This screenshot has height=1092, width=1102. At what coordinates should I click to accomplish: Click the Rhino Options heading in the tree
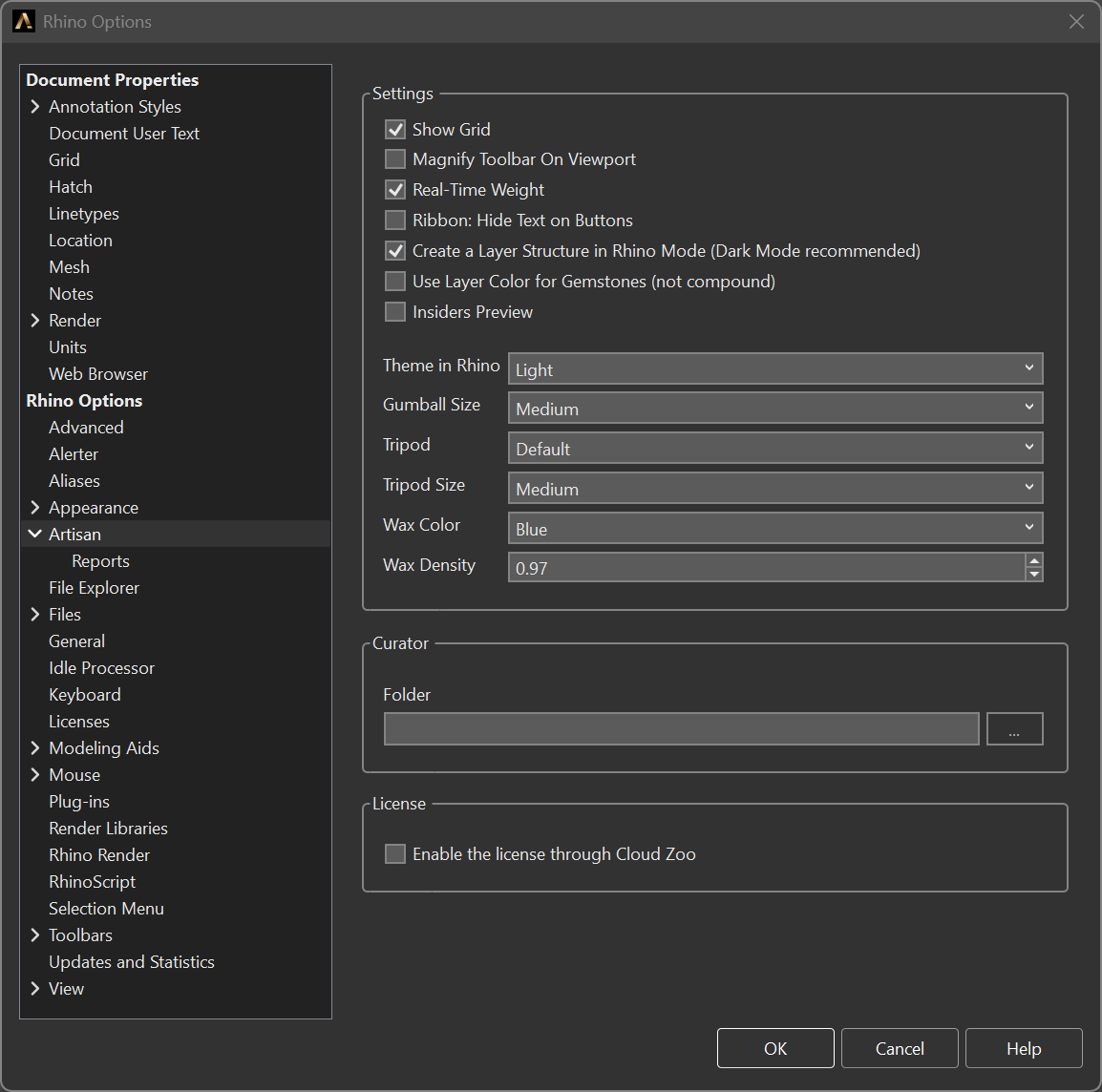84,401
